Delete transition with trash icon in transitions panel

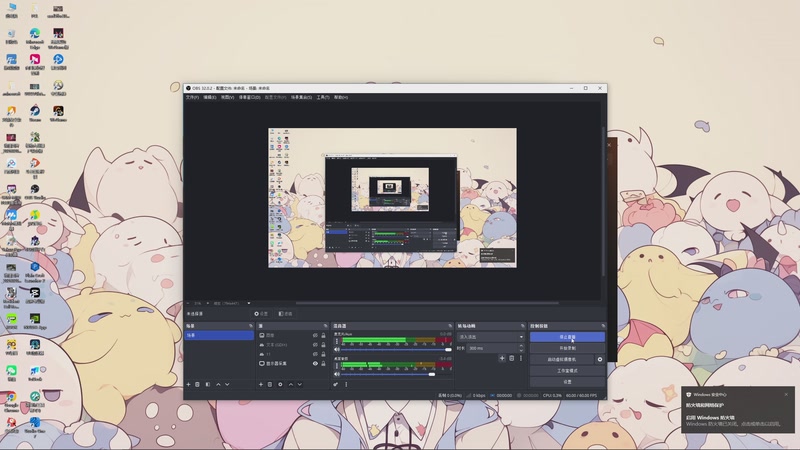512,358
